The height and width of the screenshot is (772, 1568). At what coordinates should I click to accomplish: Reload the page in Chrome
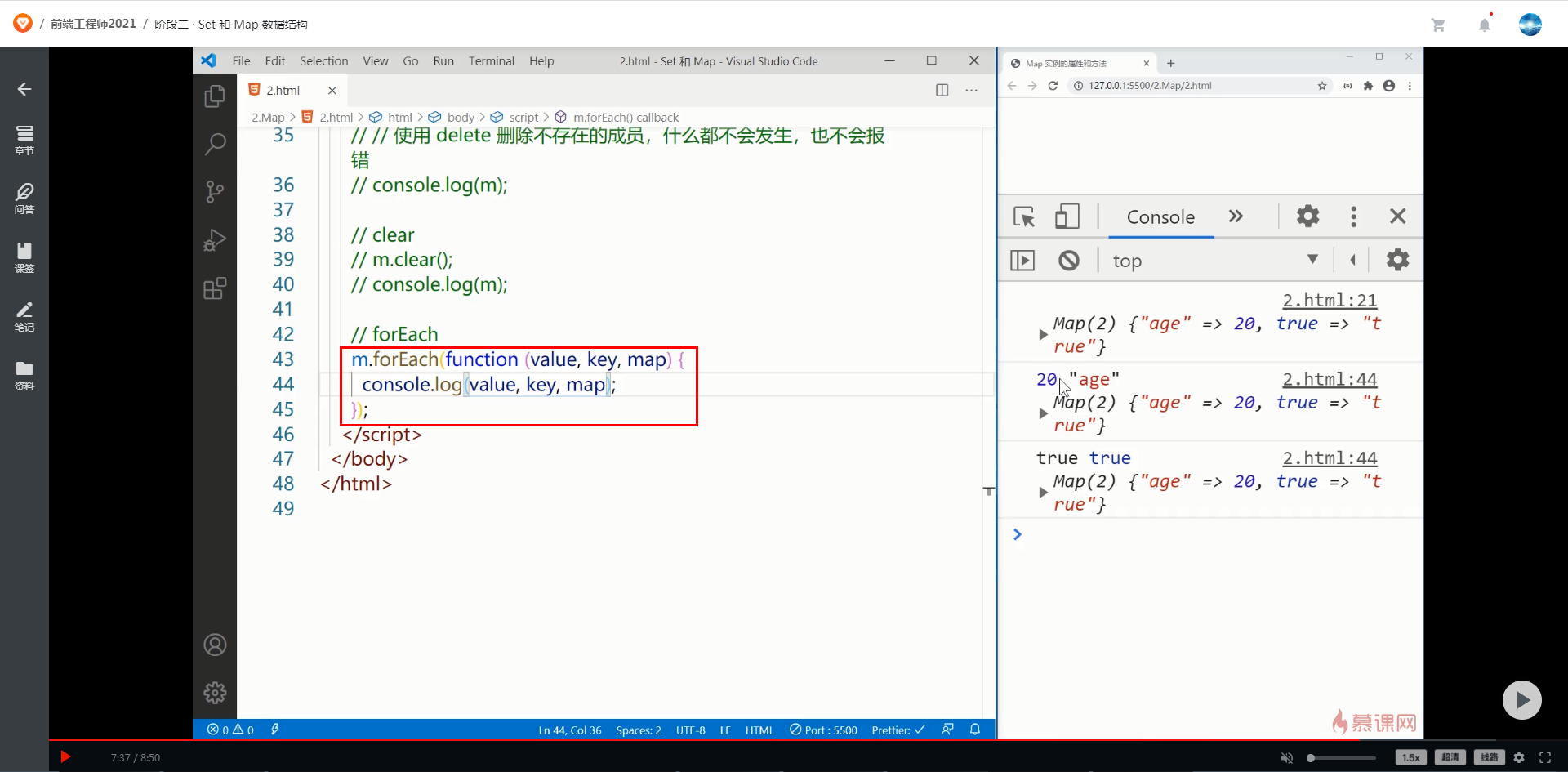pyautogui.click(x=1053, y=86)
